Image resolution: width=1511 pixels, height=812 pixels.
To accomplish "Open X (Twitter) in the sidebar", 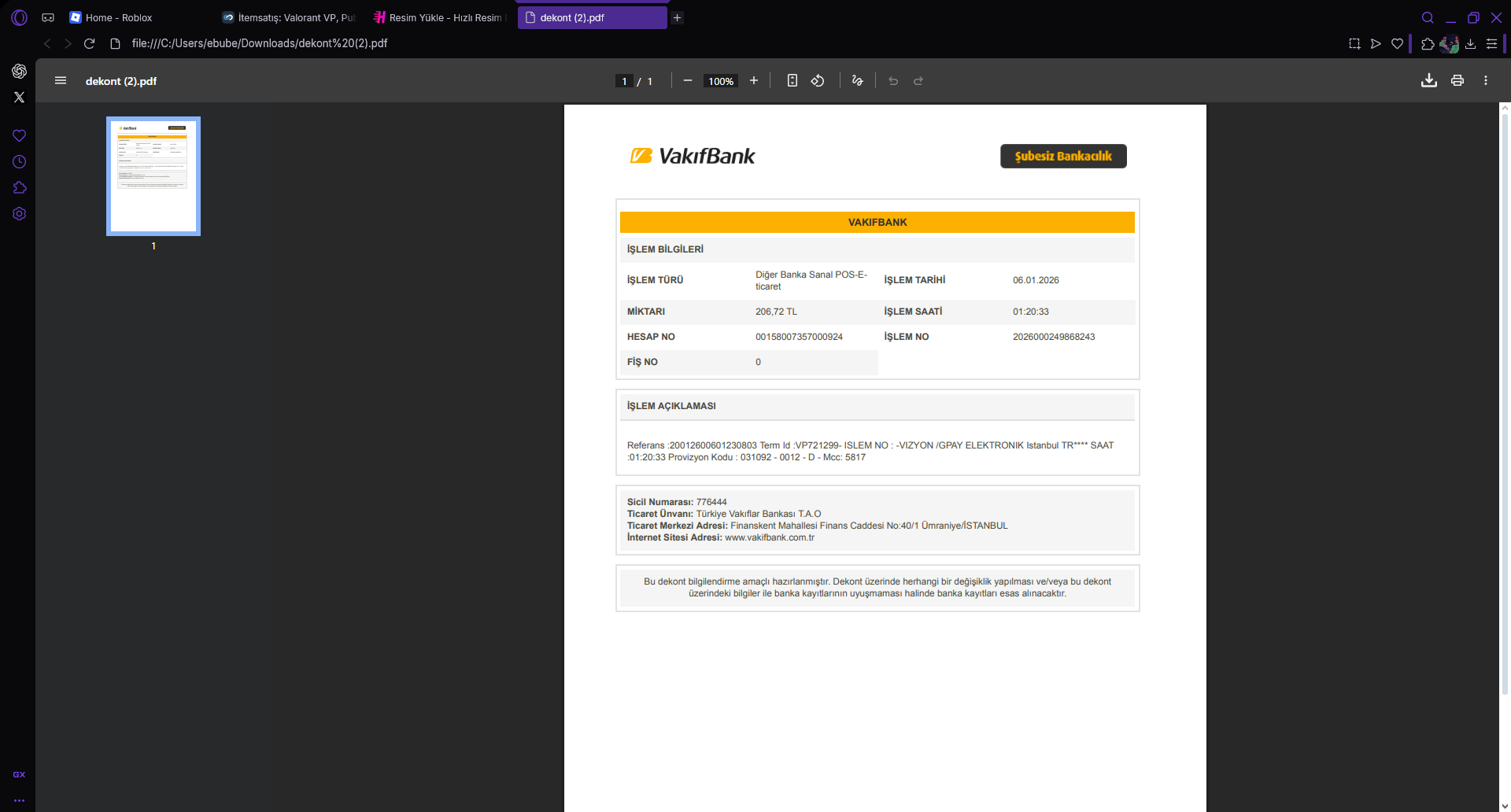I will pyautogui.click(x=19, y=97).
